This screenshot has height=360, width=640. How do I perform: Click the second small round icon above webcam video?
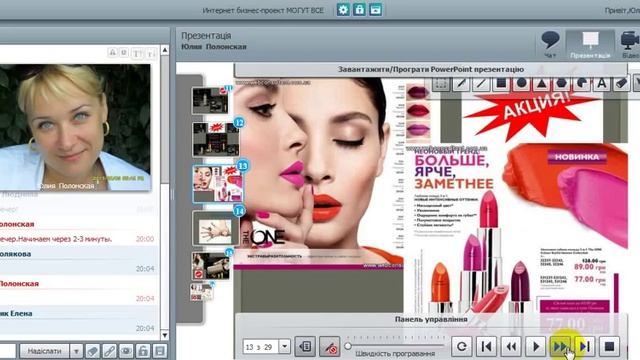[x=124, y=53]
